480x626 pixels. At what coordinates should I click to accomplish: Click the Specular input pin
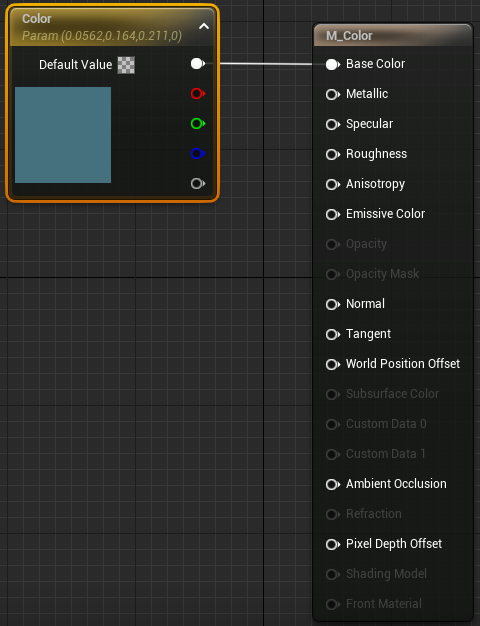tap(333, 124)
